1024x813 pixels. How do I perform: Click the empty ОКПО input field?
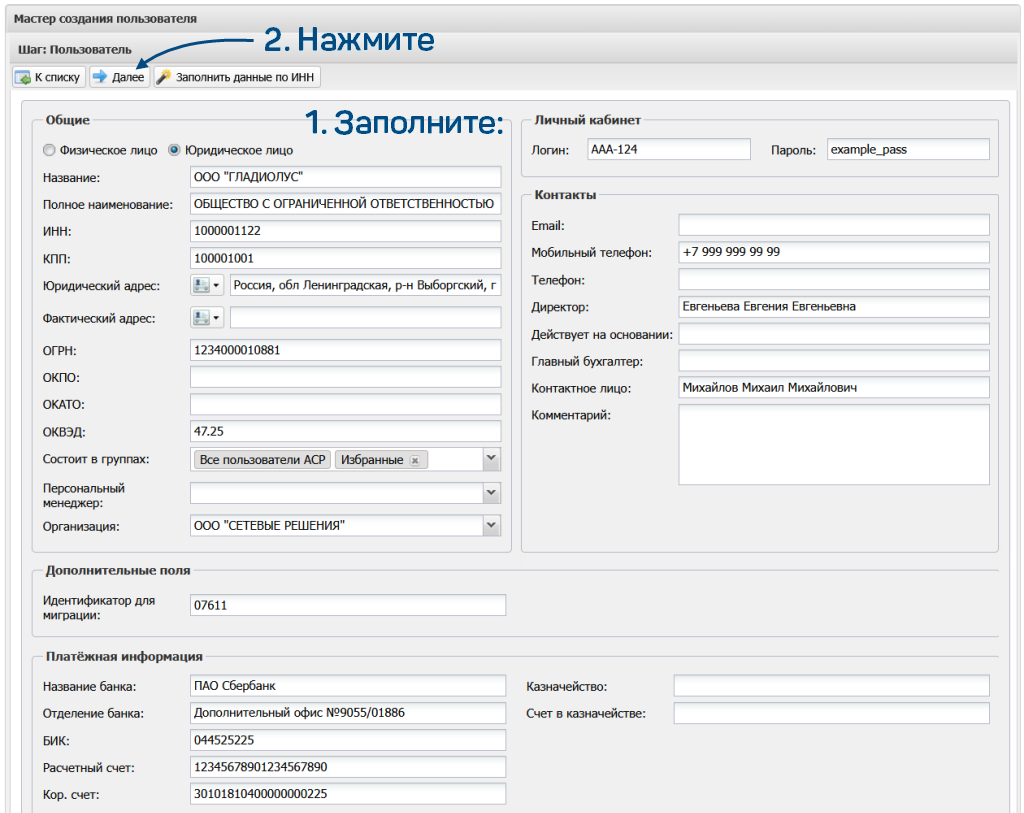(x=345, y=377)
